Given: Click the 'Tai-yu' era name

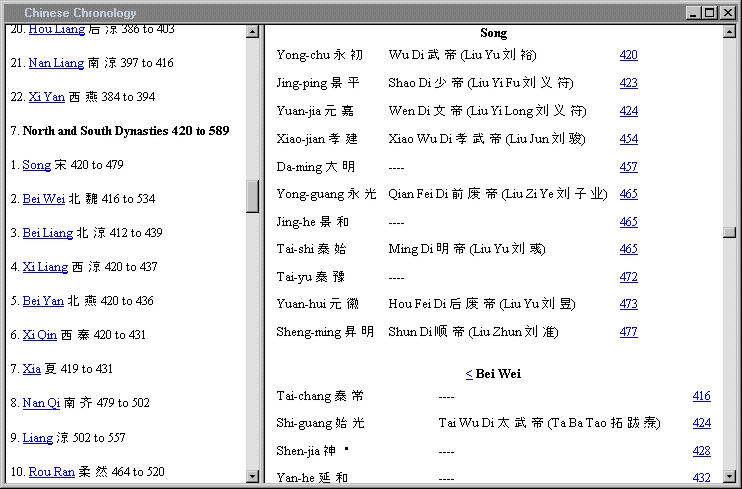Looking at the screenshot, I should tap(294, 277).
